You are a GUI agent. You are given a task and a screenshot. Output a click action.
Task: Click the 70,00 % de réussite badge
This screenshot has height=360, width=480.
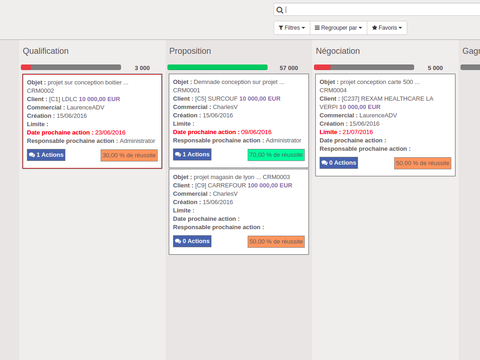[276, 155]
